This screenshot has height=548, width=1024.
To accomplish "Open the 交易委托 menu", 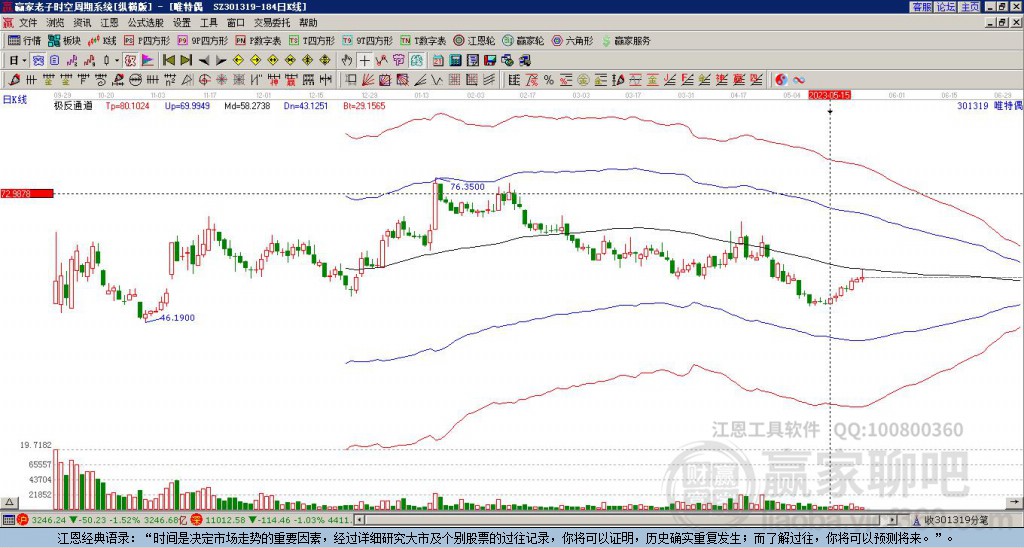I will [x=272, y=23].
